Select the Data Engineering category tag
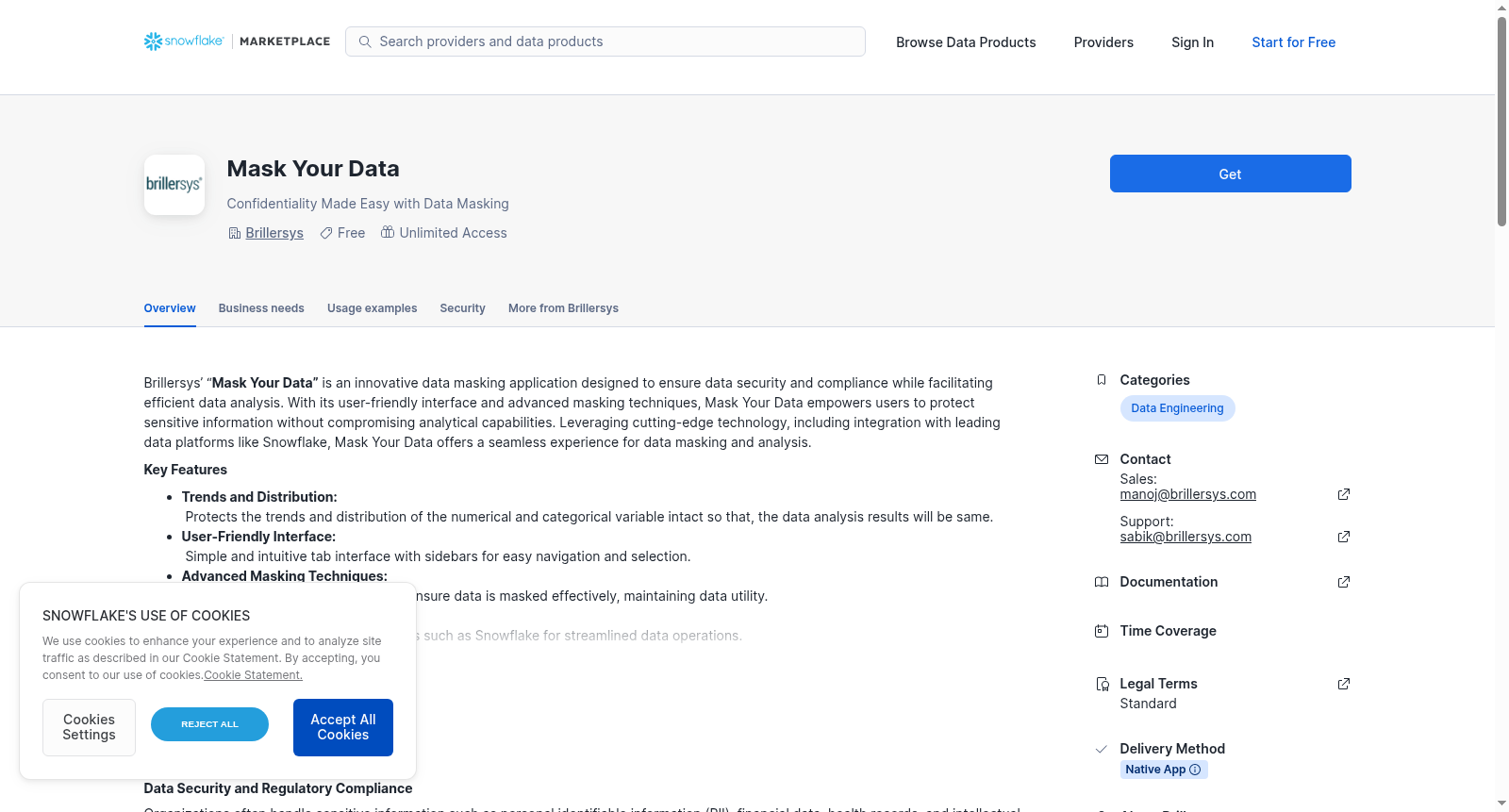The width and height of the screenshot is (1509, 812). click(1177, 408)
